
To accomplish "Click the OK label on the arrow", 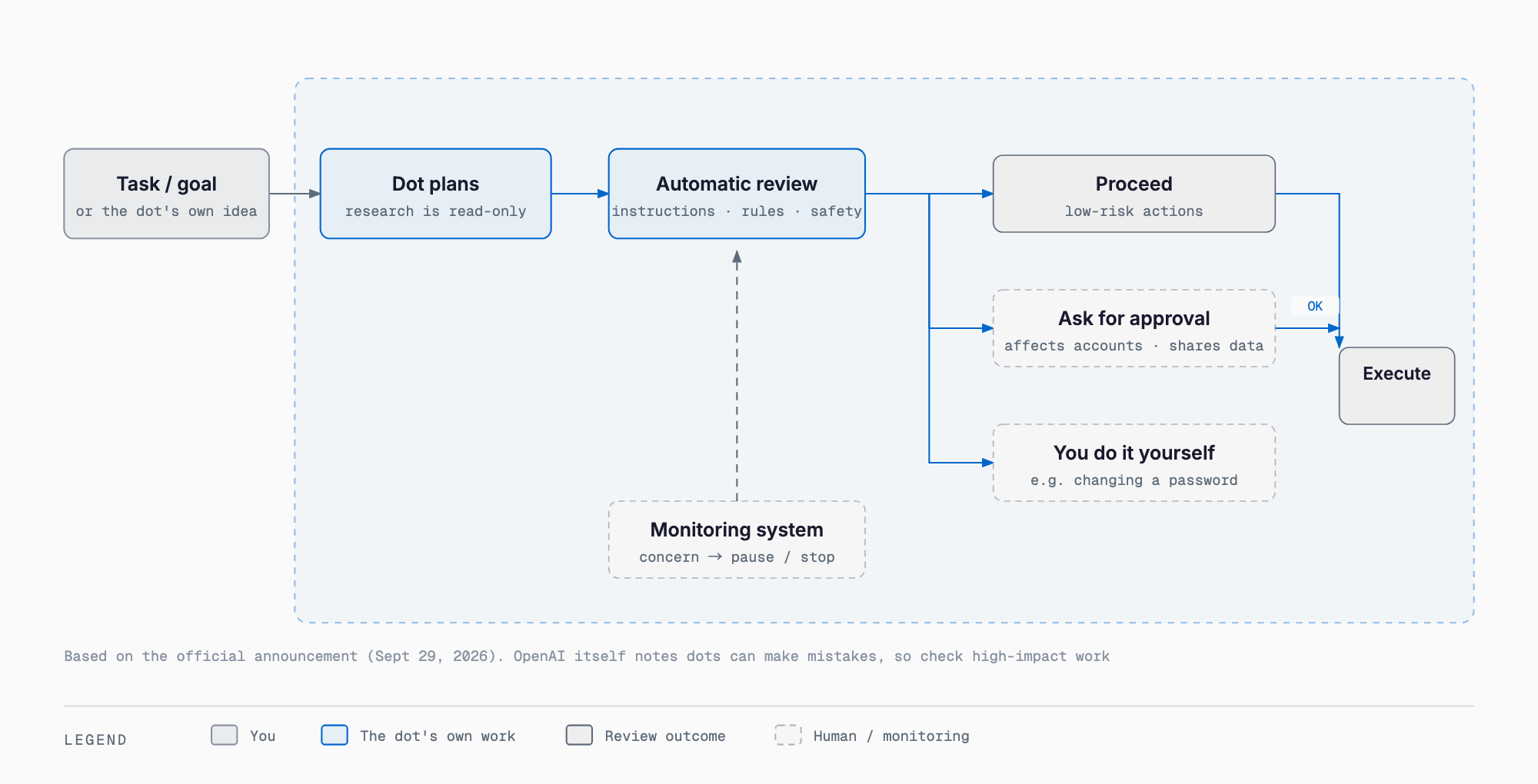I will pyautogui.click(x=1315, y=306).
